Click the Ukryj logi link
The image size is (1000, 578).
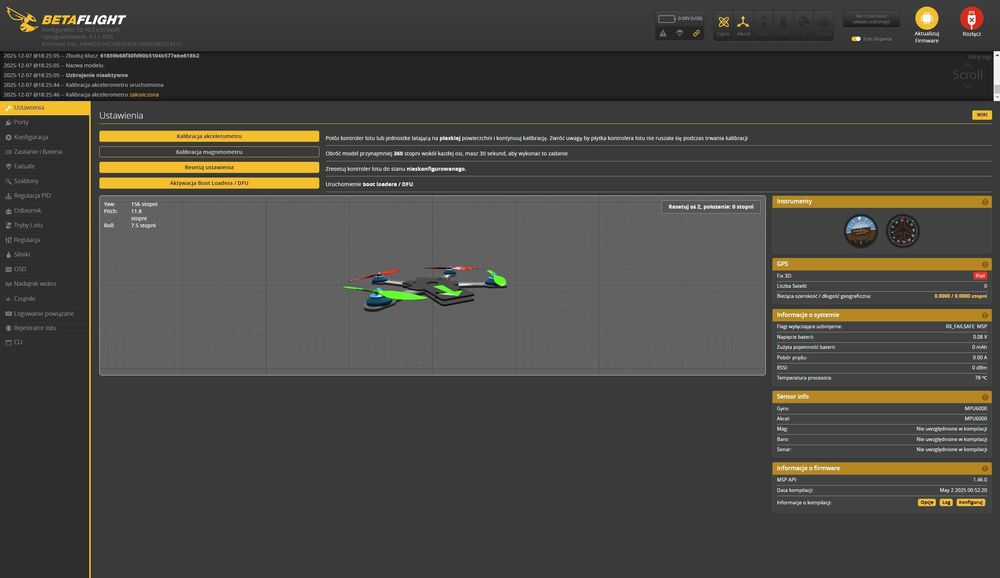979,57
